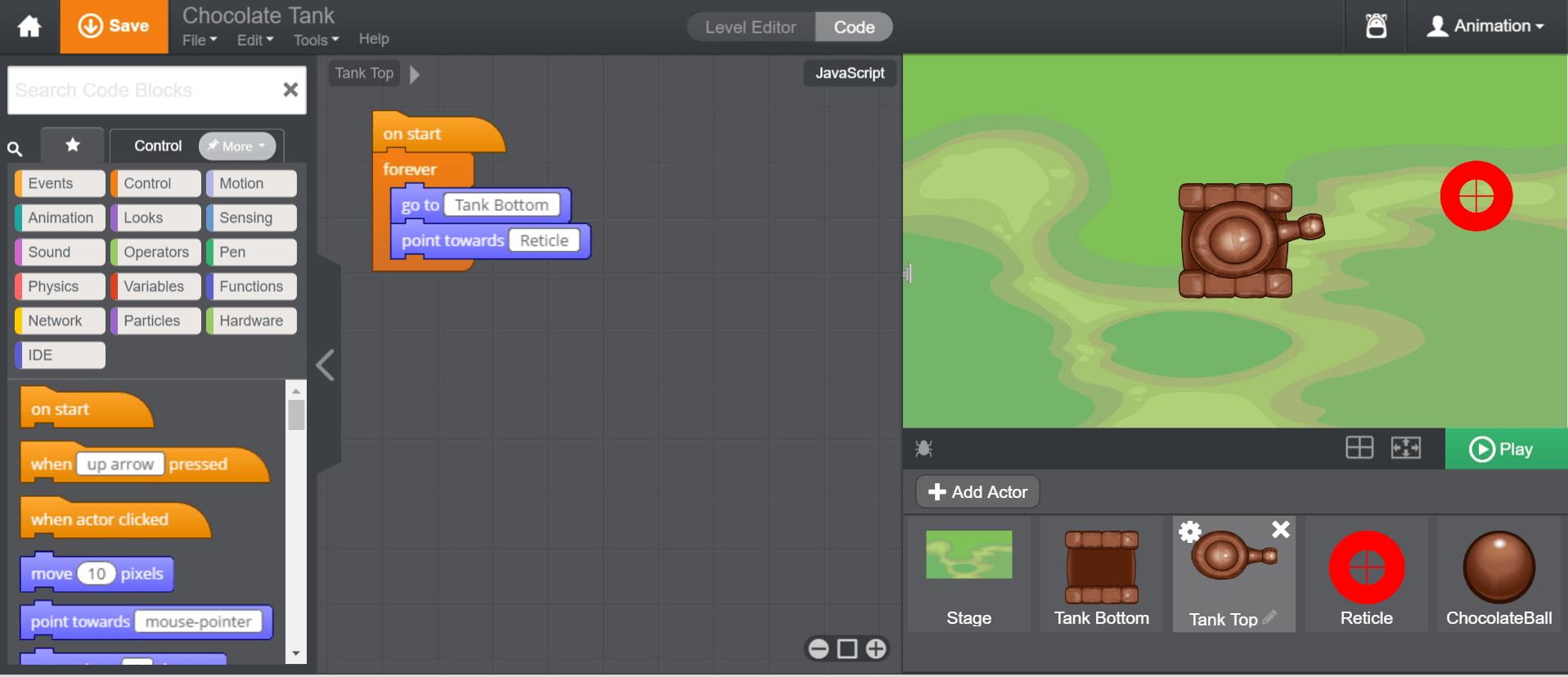
Task: Select the Motion block category
Action: (251, 183)
